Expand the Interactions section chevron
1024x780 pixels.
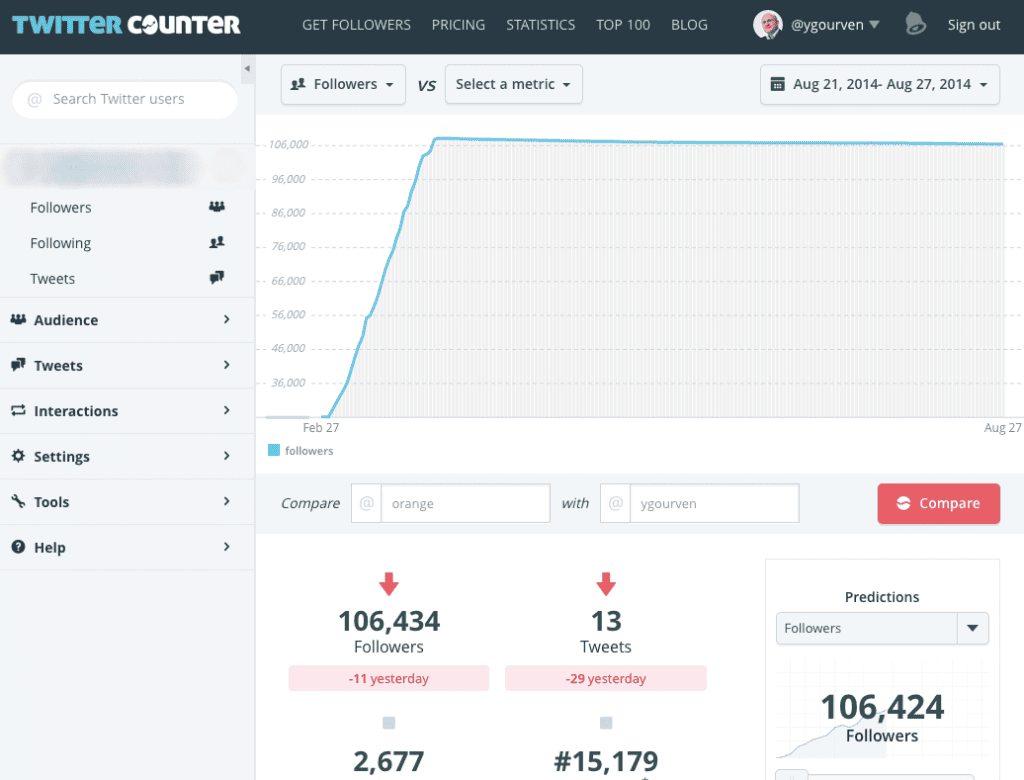(227, 410)
